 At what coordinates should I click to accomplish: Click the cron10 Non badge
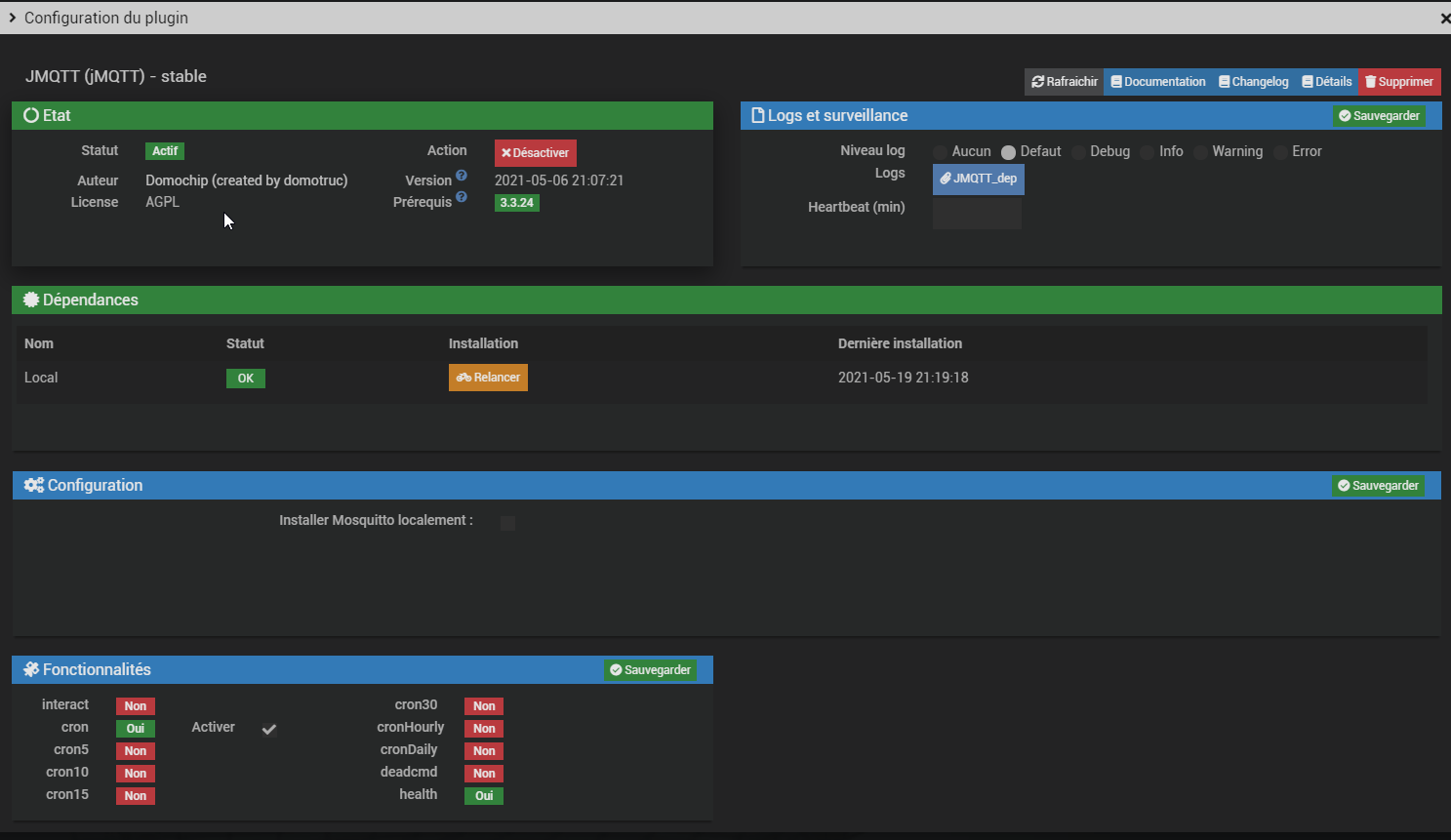click(136, 774)
